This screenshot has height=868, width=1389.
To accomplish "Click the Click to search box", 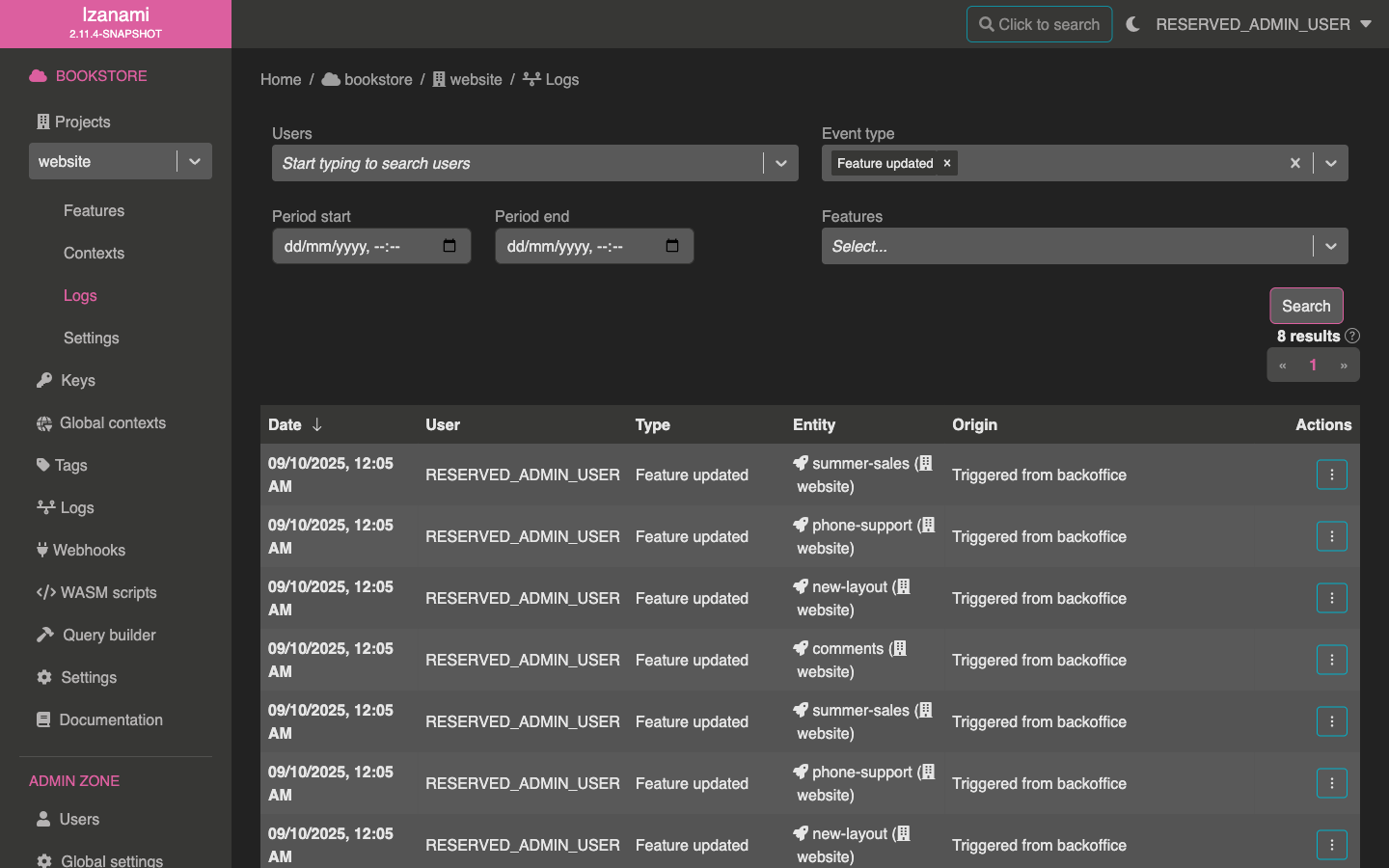I will pyautogui.click(x=1039, y=24).
